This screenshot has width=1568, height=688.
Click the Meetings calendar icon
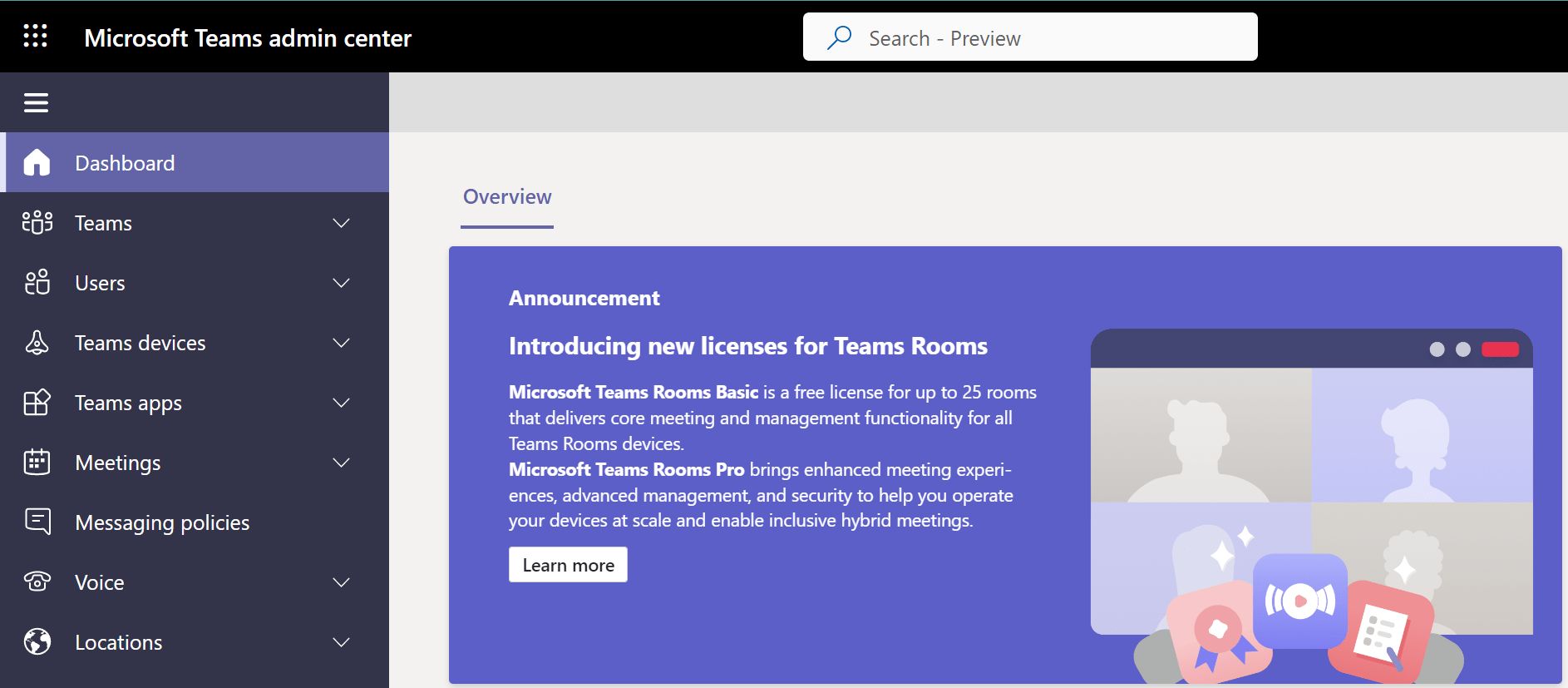click(x=37, y=462)
